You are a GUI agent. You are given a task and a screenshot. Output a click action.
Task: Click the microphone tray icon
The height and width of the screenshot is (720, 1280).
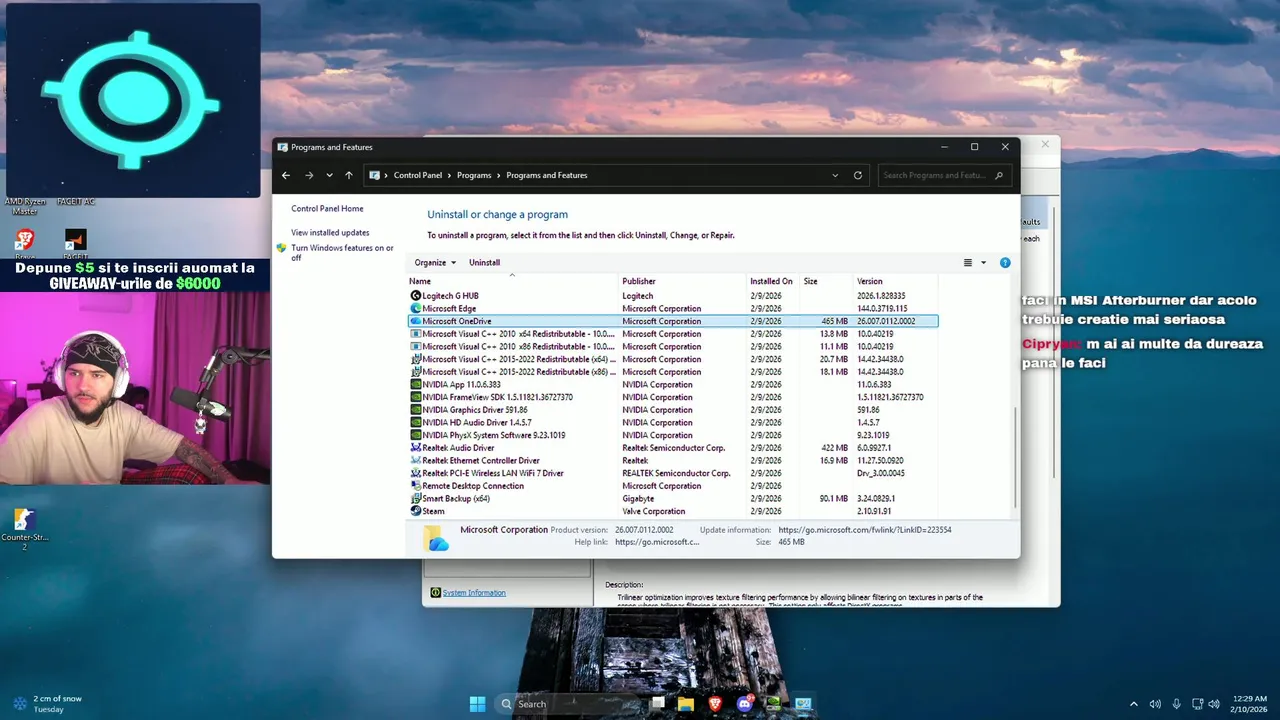[x=1176, y=704]
